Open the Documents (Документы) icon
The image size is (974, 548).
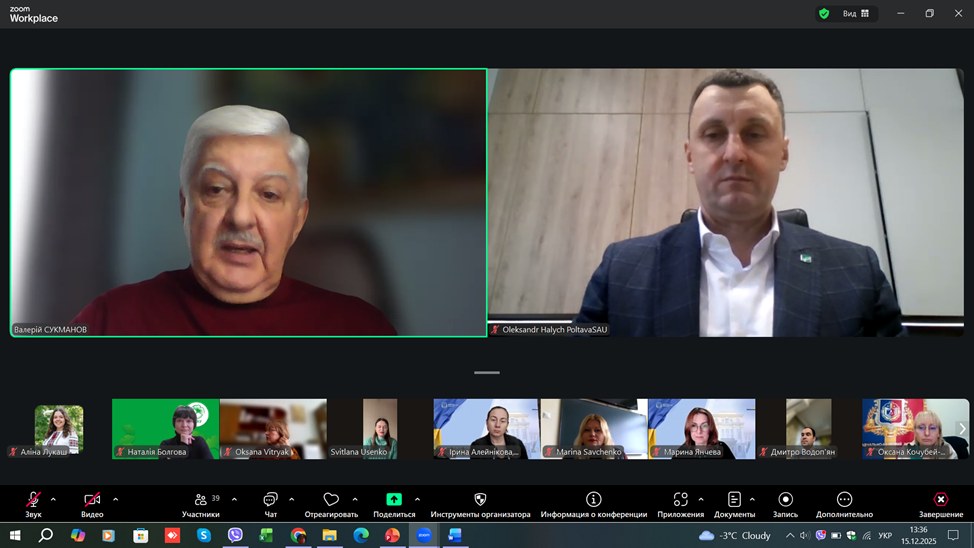coord(734,500)
